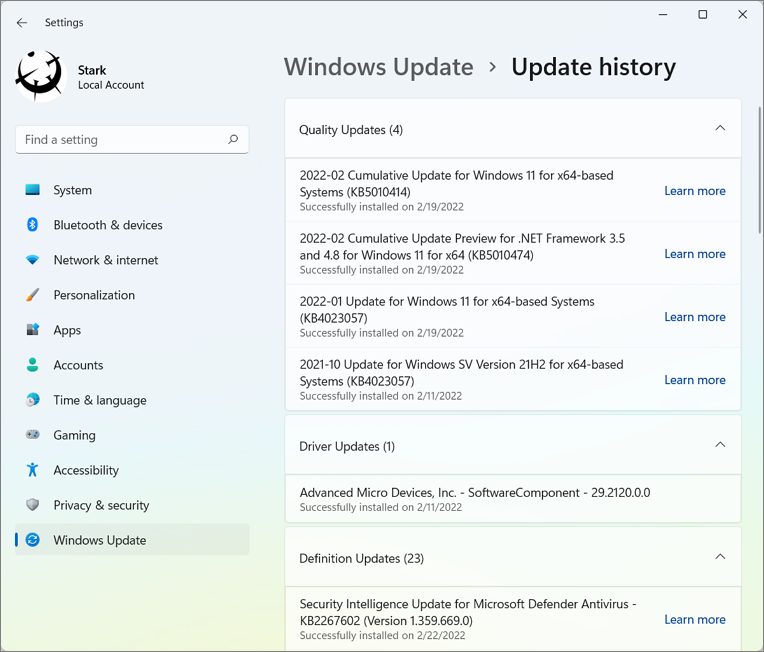Click Windows Update breadcrumb link
The image size is (764, 652).
379,67
